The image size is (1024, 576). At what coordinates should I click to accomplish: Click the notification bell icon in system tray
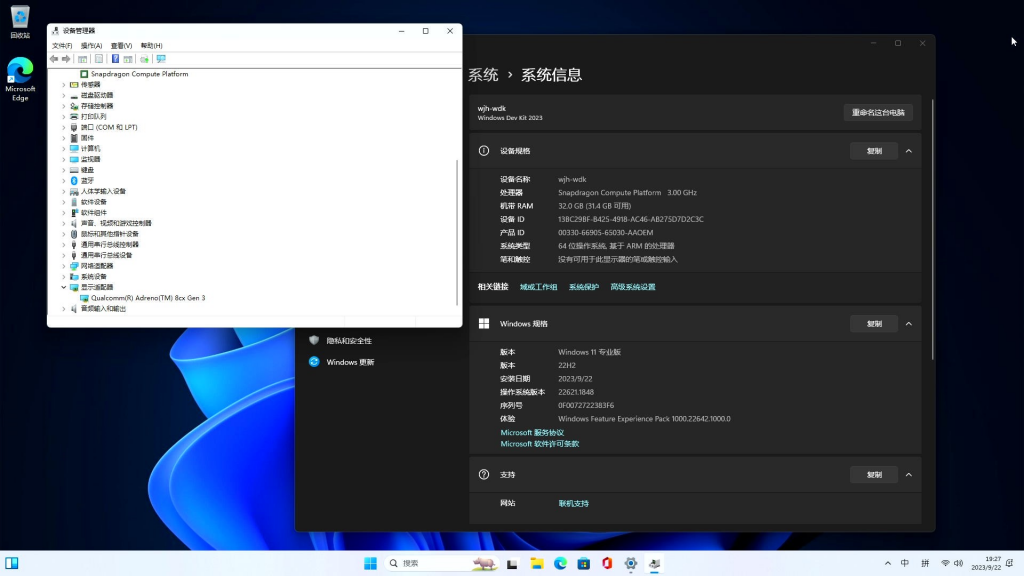1010,563
